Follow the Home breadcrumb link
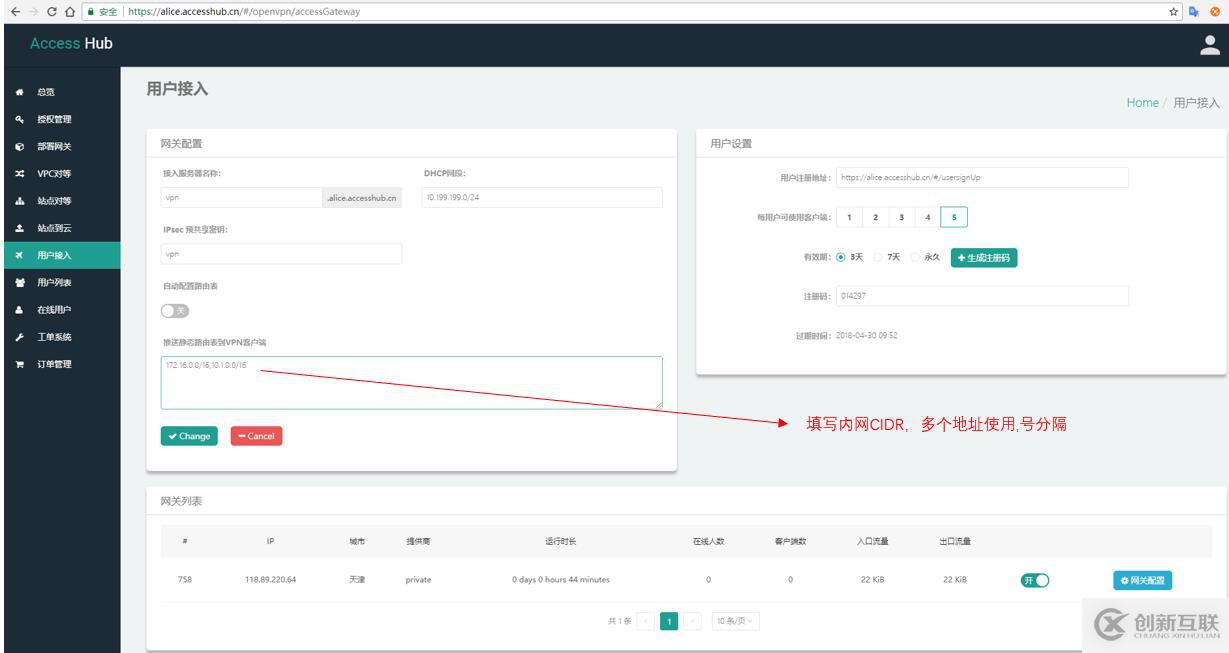The width and height of the screenshot is (1229, 653). [x=1144, y=102]
